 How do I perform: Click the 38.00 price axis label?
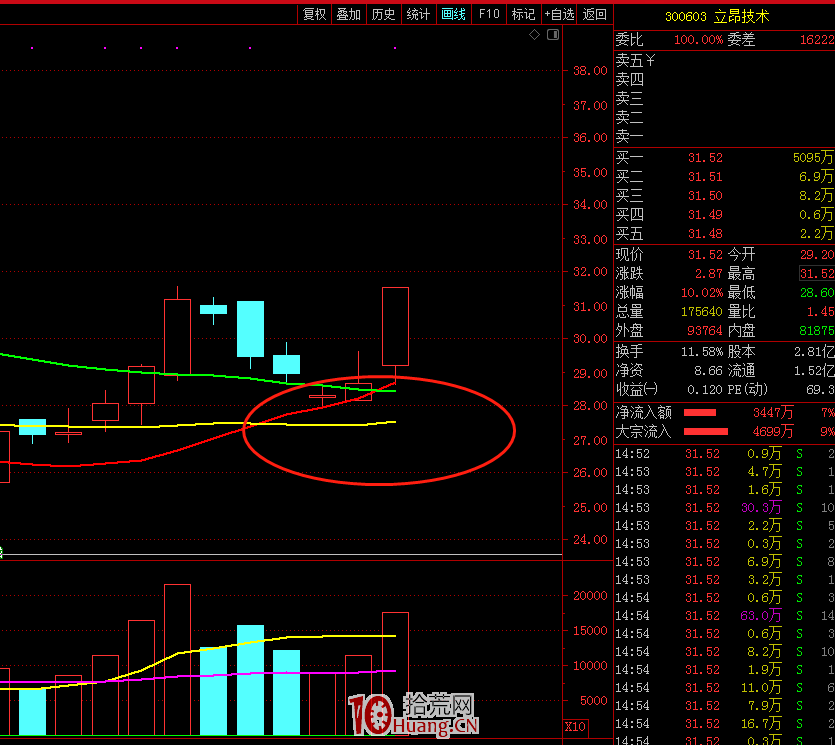coord(590,71)
